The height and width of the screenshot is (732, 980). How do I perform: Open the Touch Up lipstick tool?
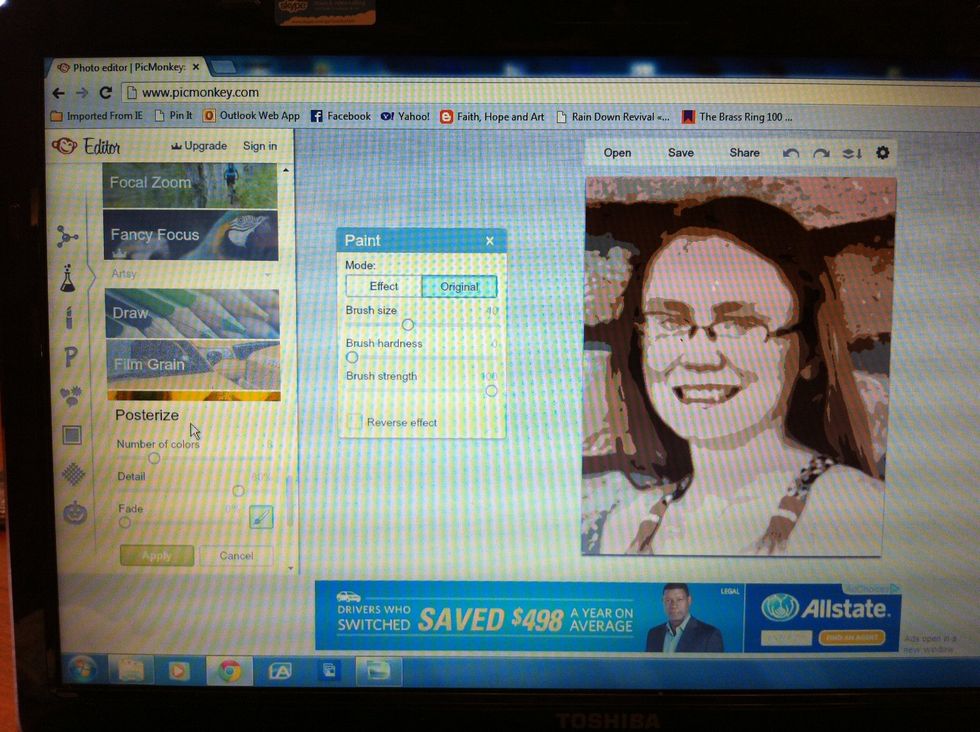click(69, 317)
